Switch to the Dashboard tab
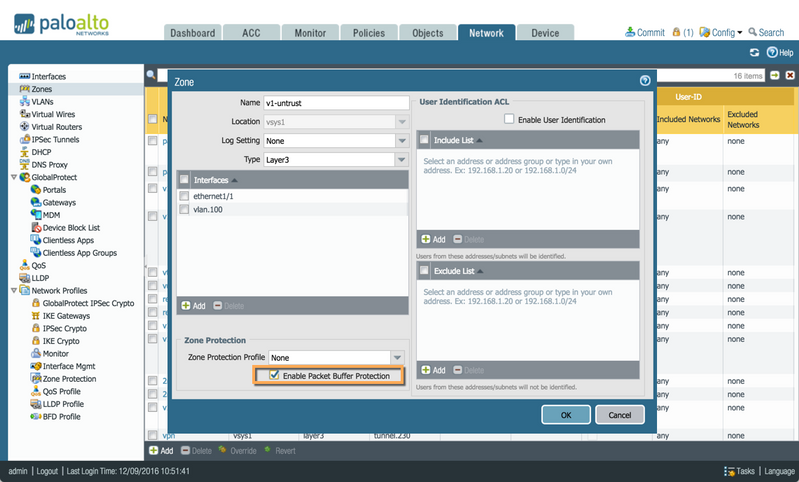The height and width of the screenshot is (482, 799). (x=193, y=33)
